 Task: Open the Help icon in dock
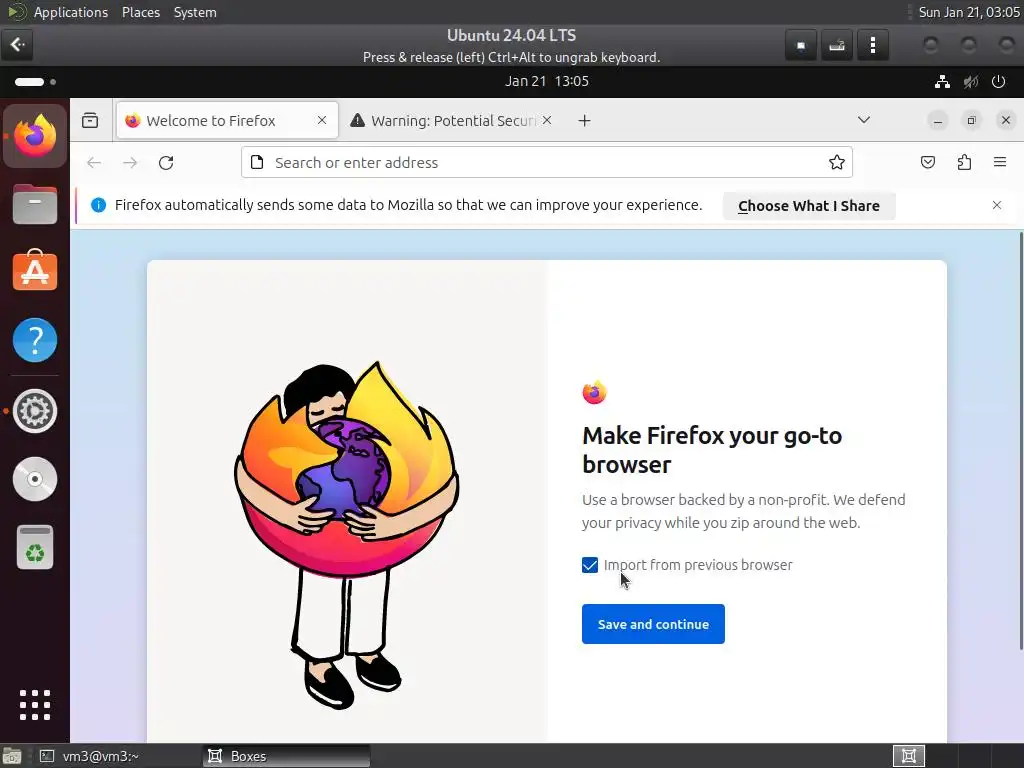(x=35, y=340)
